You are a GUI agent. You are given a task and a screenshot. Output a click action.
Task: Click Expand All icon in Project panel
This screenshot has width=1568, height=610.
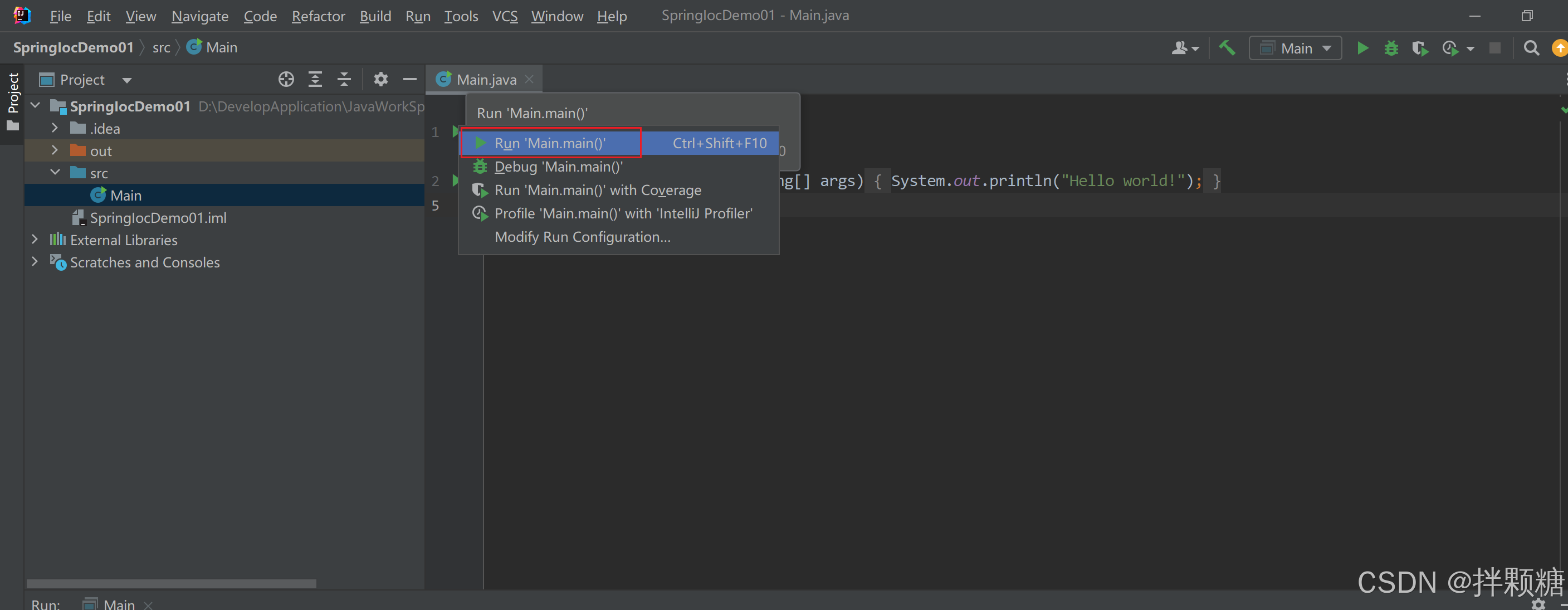pyautogui.click(x=315, y=80)
